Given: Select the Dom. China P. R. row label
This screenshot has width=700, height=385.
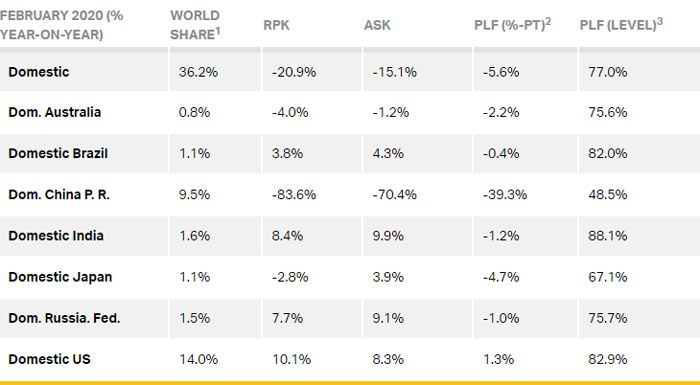Looking at the screenshot, I should click(59, 195).
